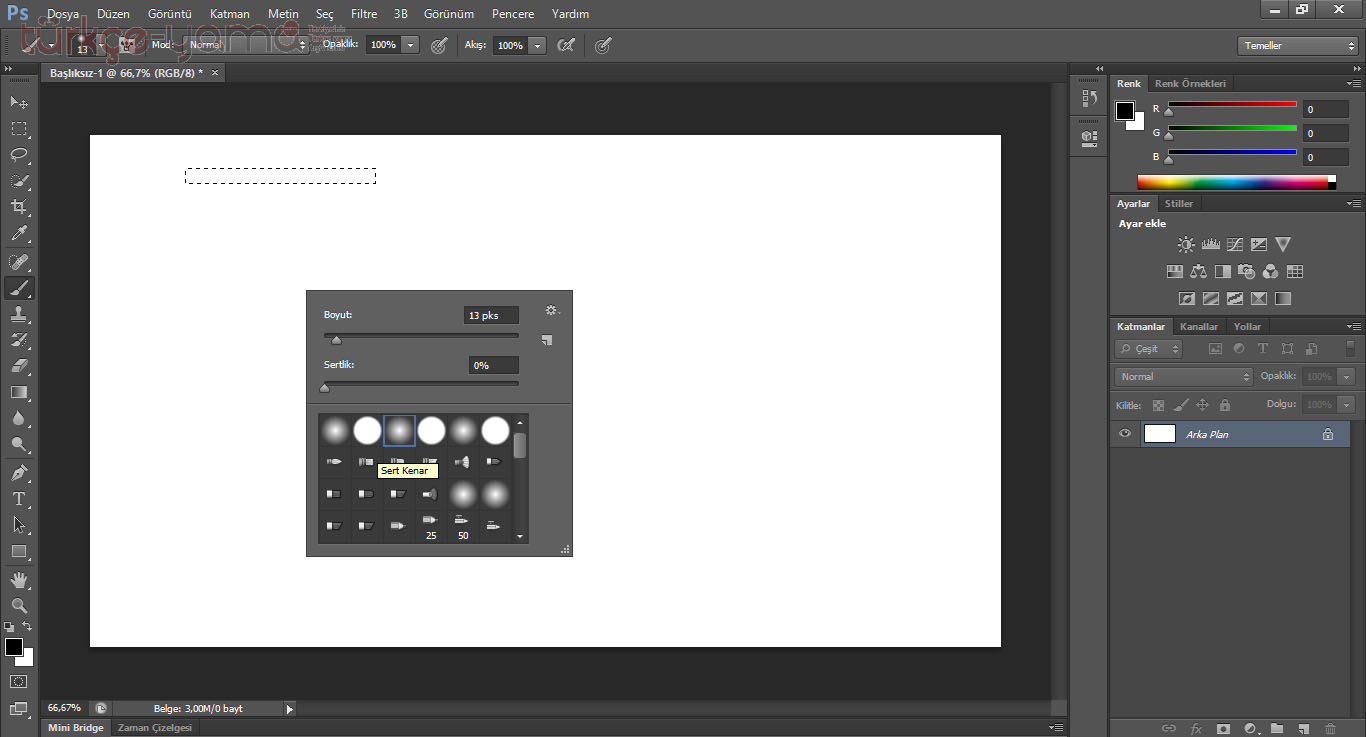Open layer styles fx button
Screen dimensions: 1366x737
point(1195,729)
